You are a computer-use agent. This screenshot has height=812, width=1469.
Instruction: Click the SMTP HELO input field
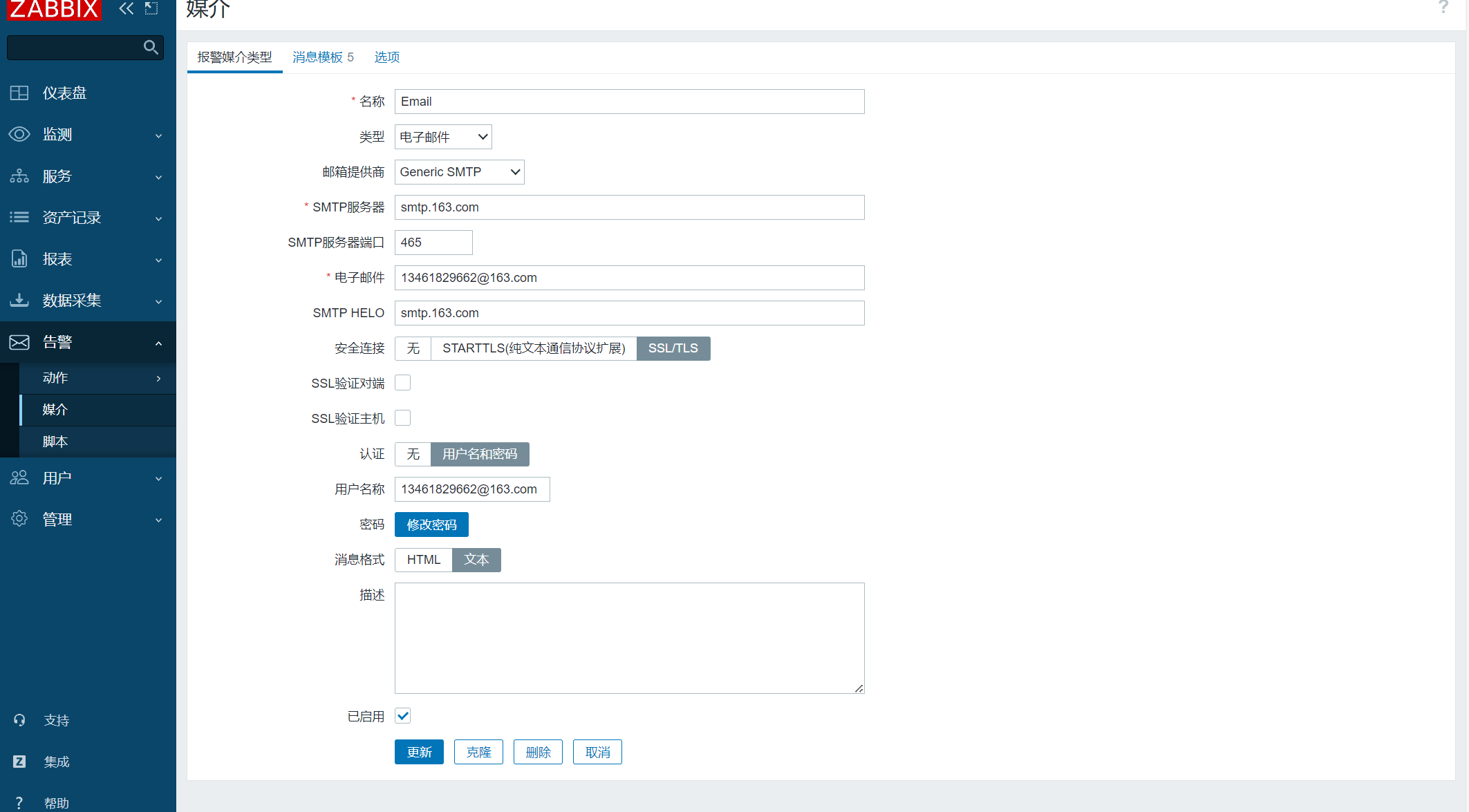point(629,313)
